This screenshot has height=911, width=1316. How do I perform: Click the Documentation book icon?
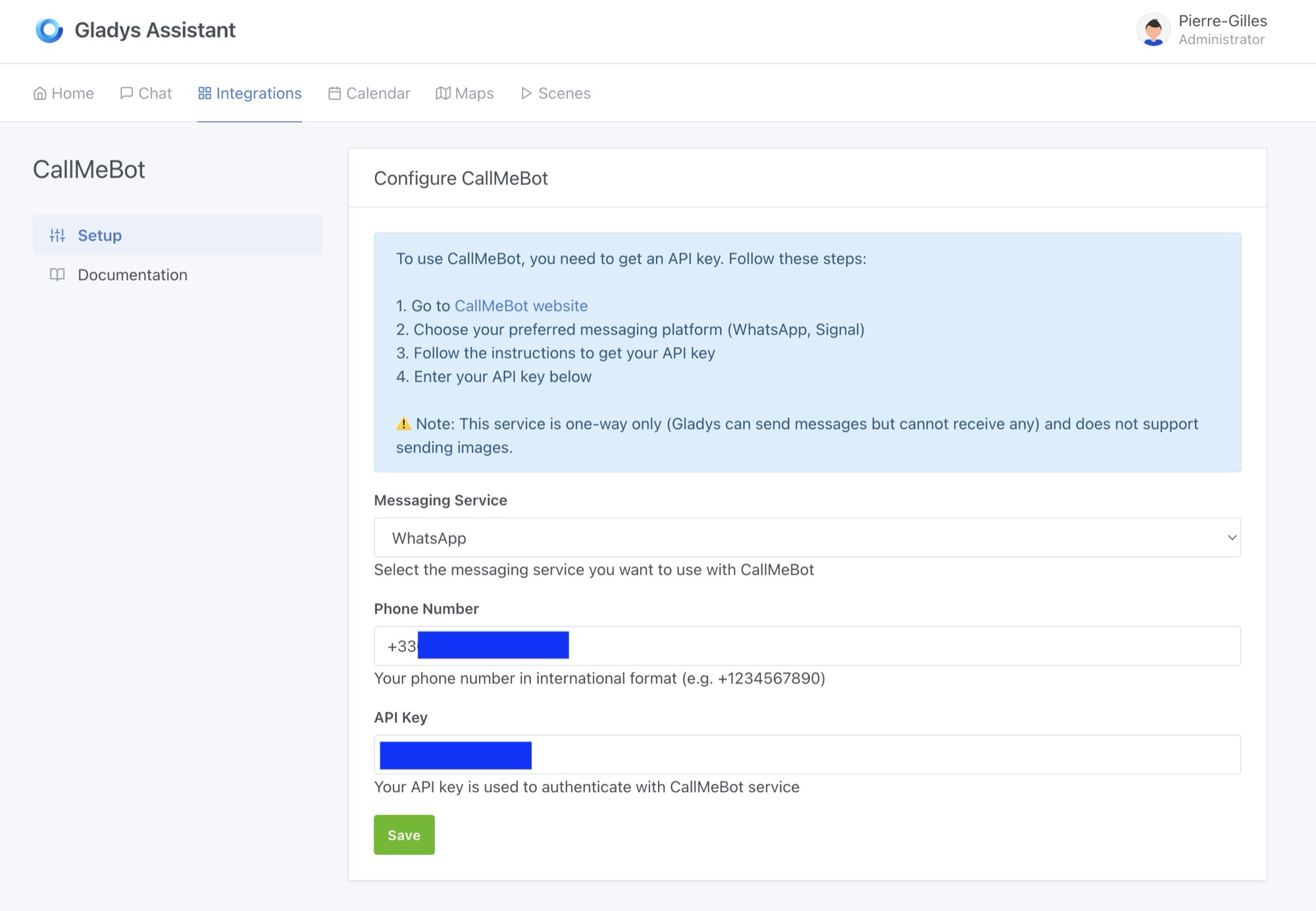point(57,275)
